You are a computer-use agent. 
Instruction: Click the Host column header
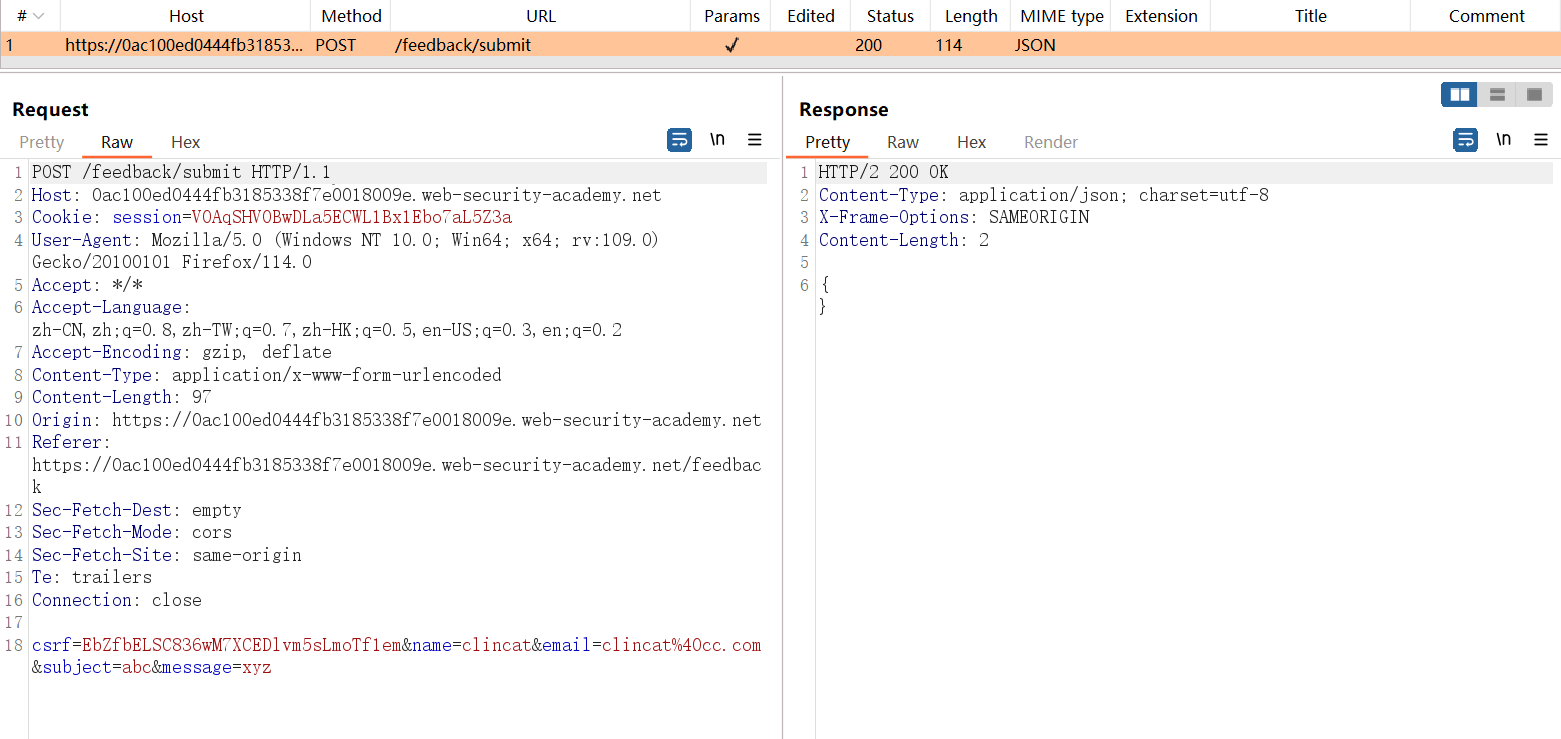[x=186, y=16]
